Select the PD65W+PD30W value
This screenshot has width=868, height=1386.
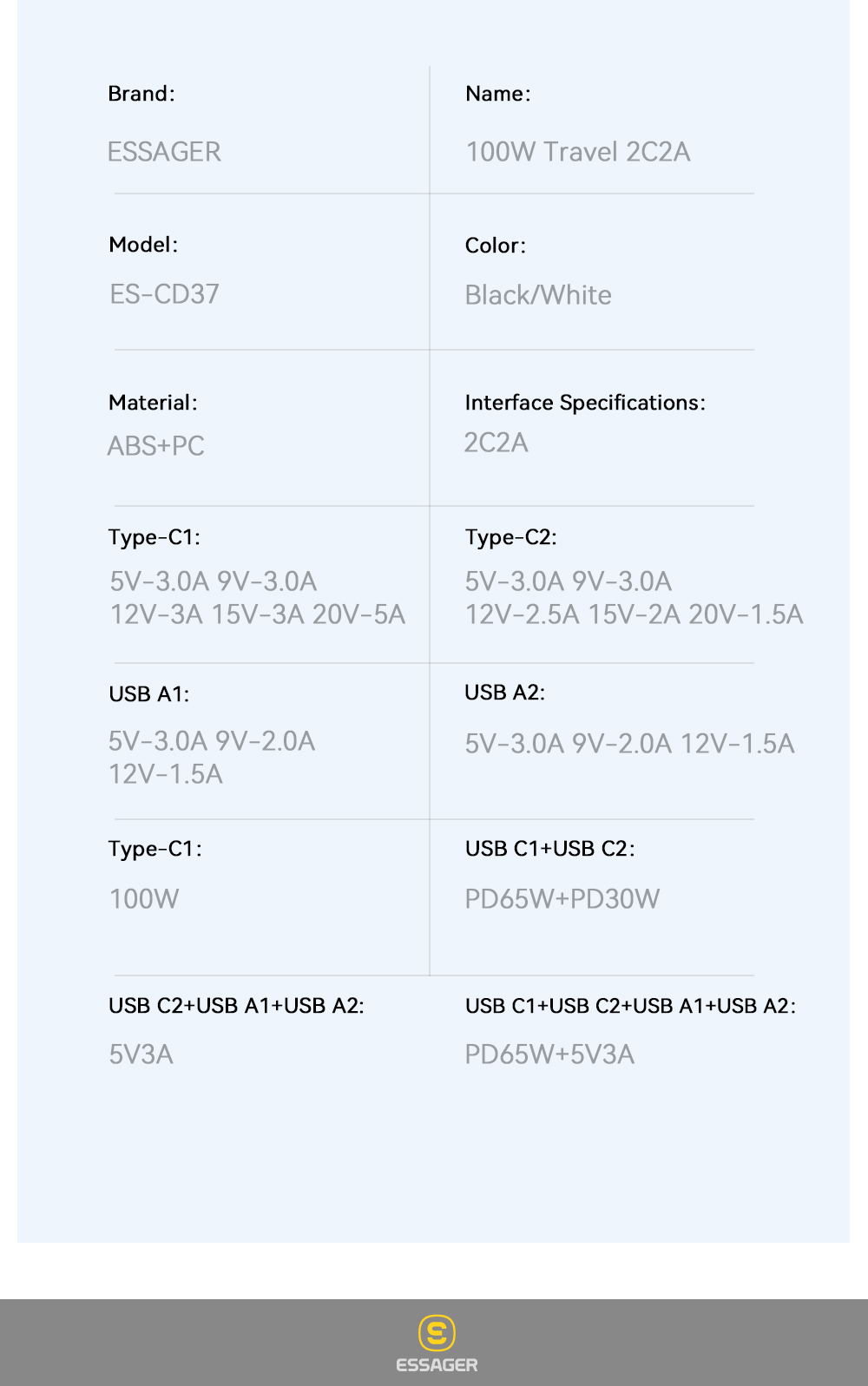pos(562,899)
